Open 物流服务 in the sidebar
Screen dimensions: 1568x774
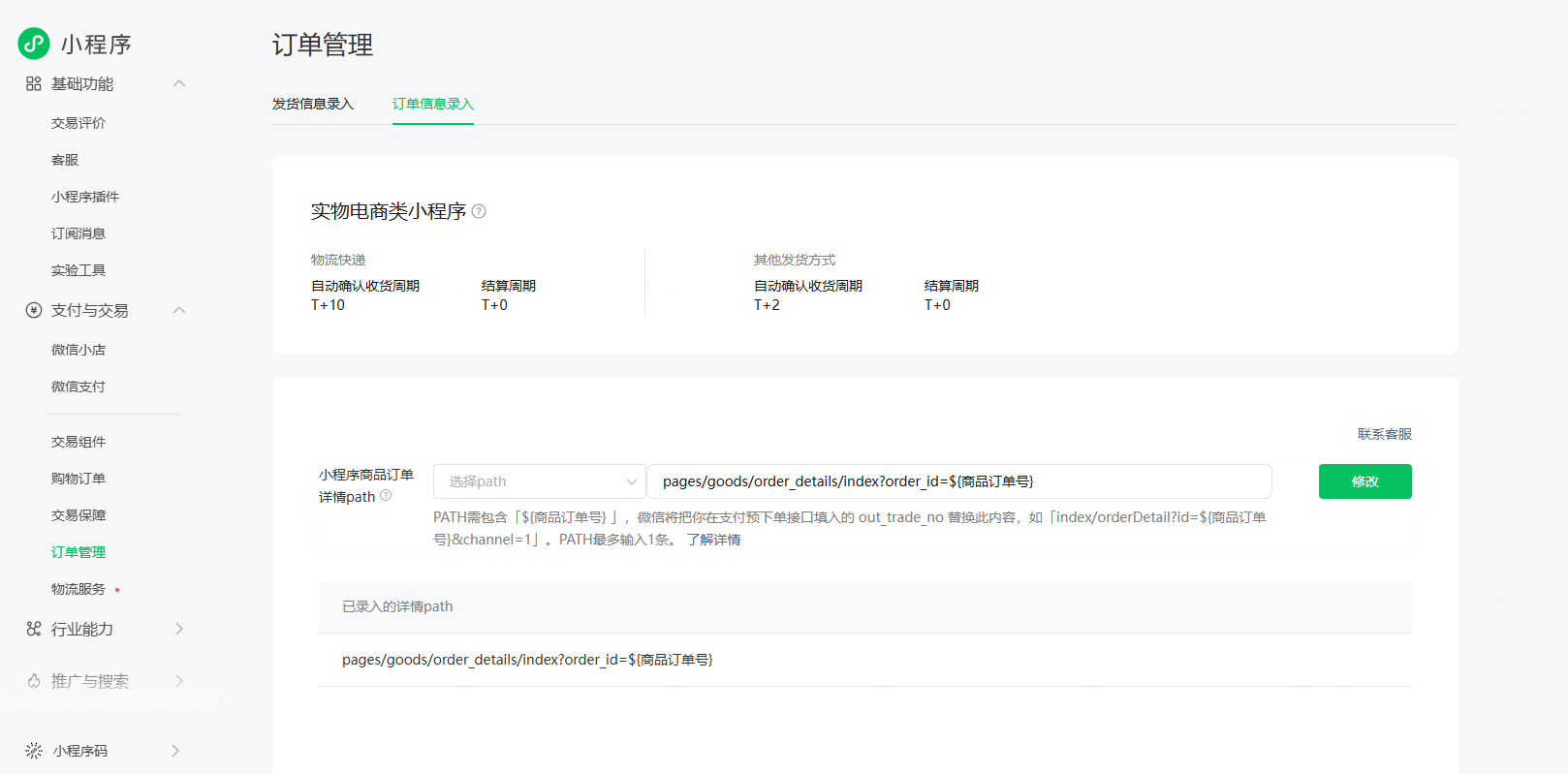tap(78, 589)
